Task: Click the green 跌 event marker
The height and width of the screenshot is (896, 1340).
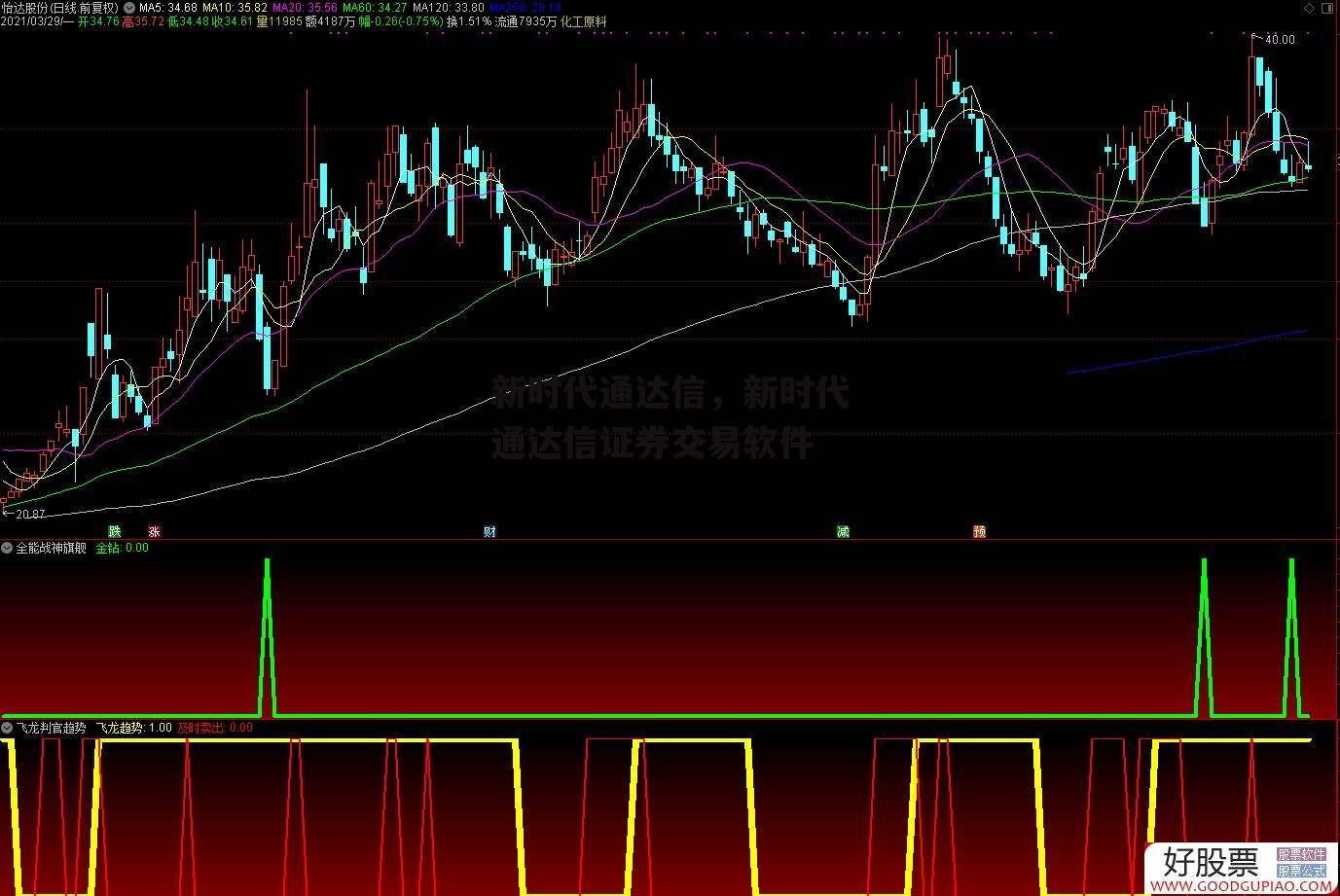Action: (x=115, y=531)
